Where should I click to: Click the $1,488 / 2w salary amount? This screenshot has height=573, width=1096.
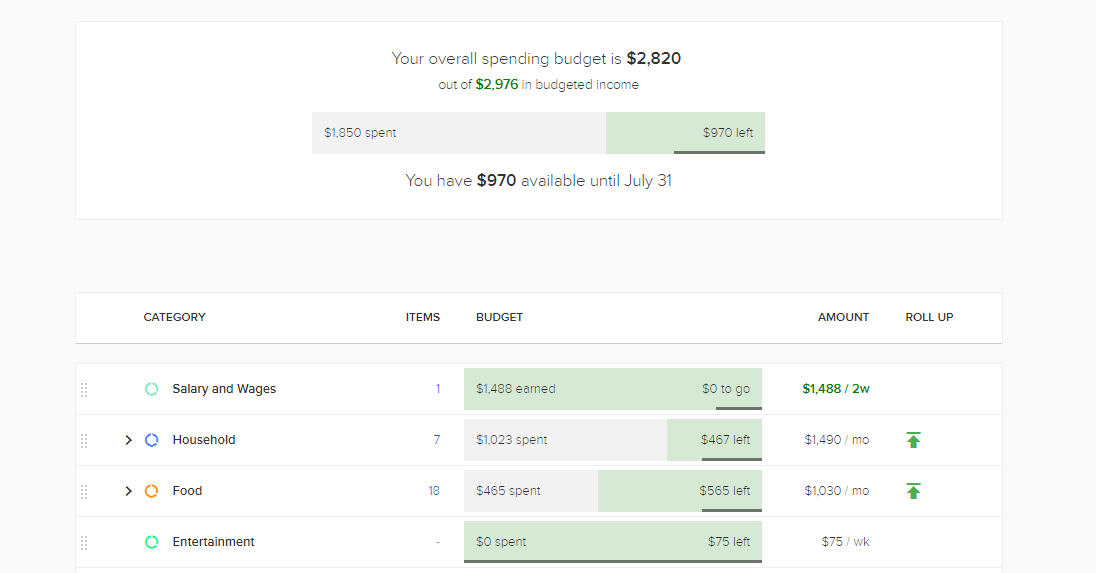pyautogui.click(x=835, y=389)
